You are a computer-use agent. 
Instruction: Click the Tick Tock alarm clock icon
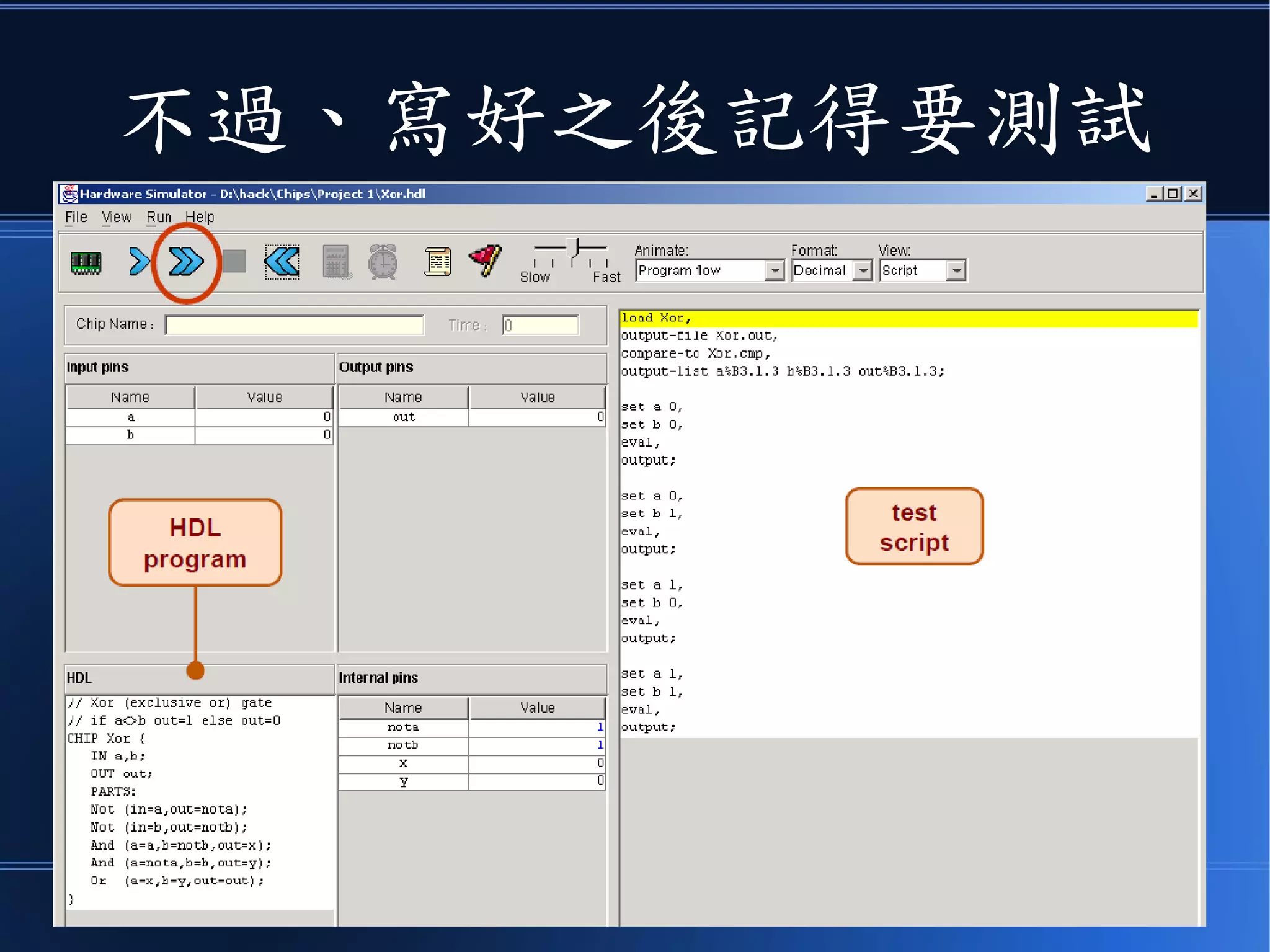pyautogui.click(x=383, y=262)
